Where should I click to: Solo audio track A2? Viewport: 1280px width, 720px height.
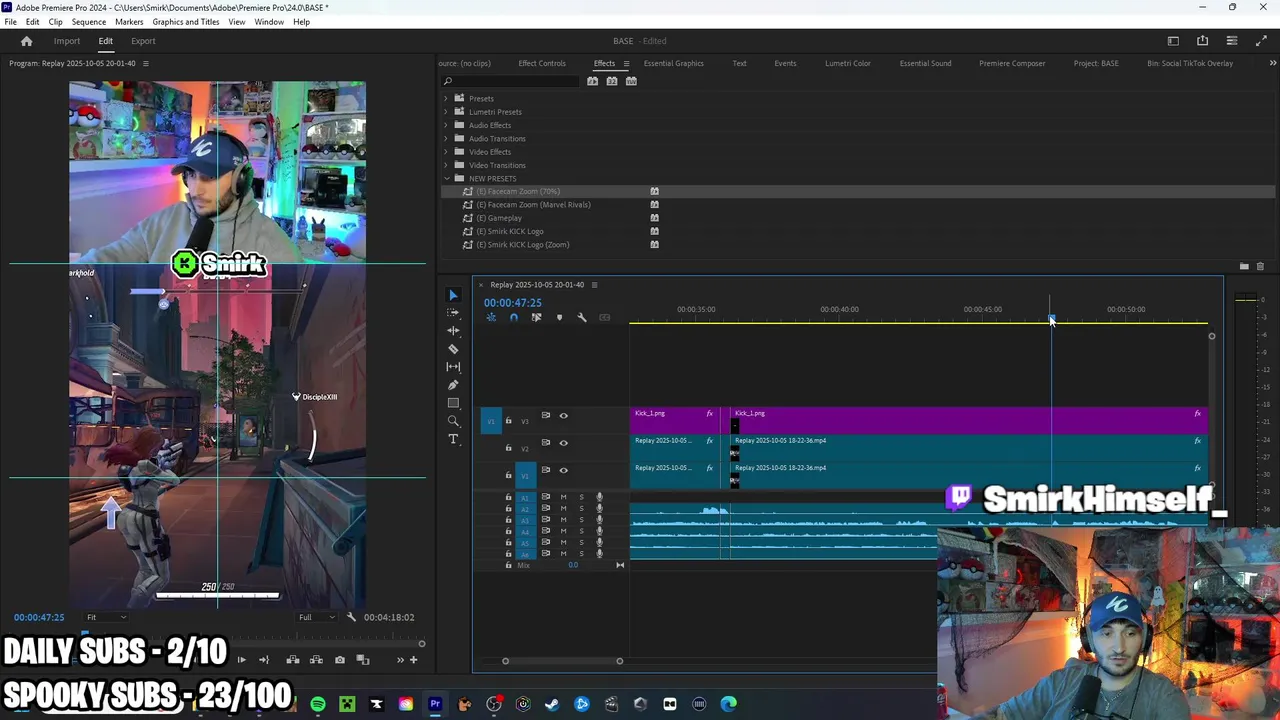pos(581,508)
